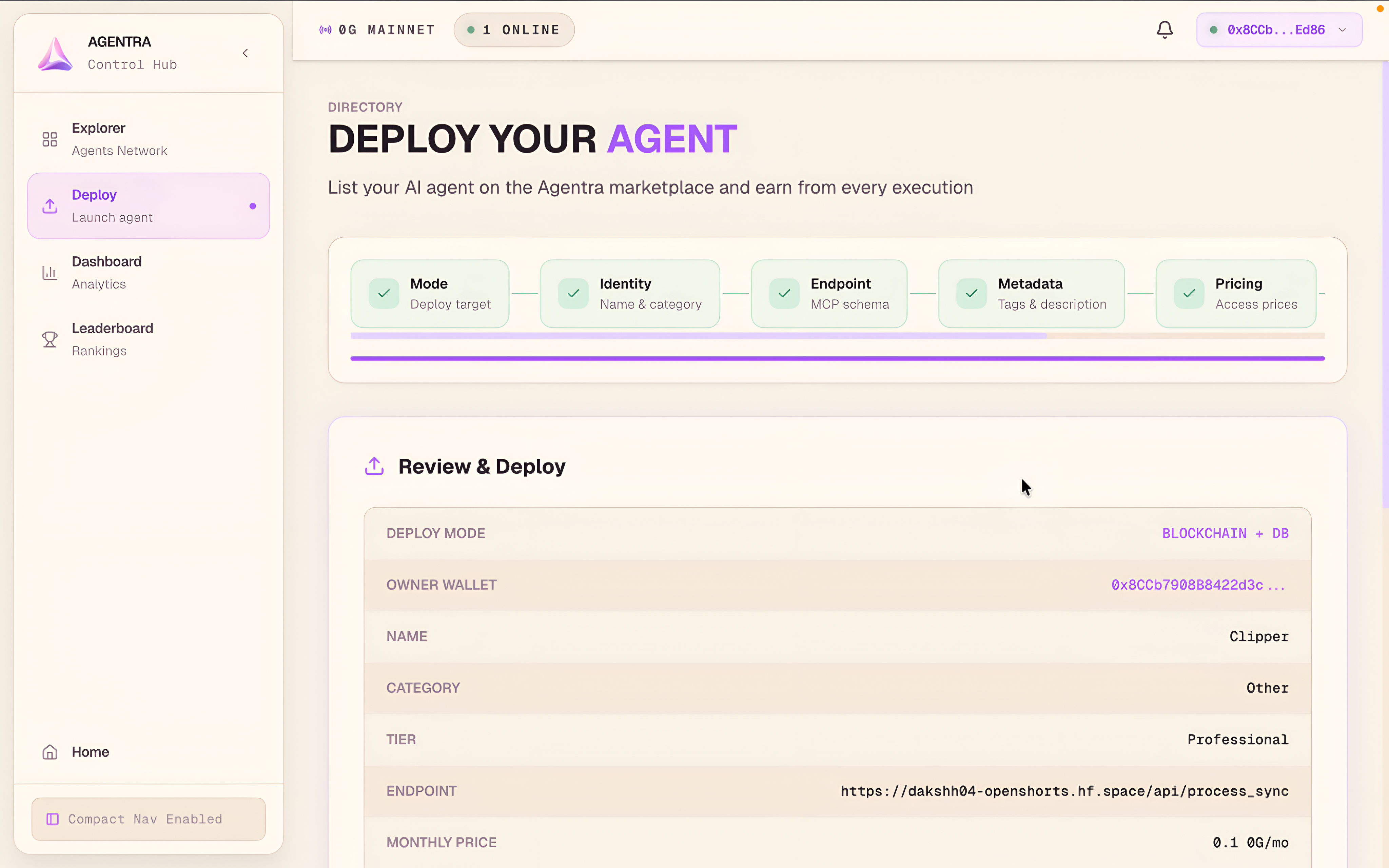Click the AGENTRA Control Hub title
1389x868 pixels.
click(x=132, y=53)
